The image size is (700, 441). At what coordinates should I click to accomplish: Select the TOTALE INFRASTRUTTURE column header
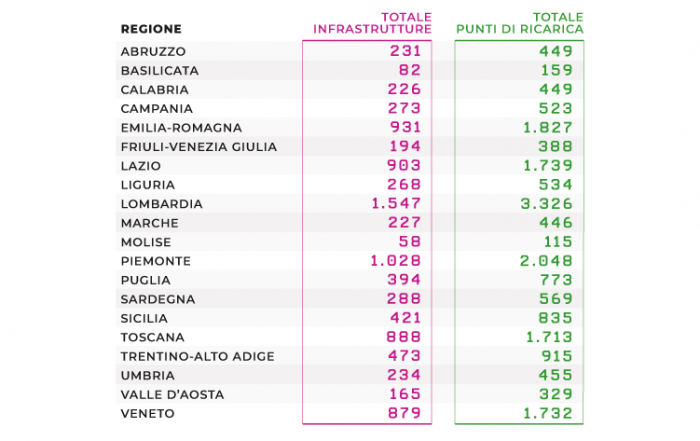[372, 23]
